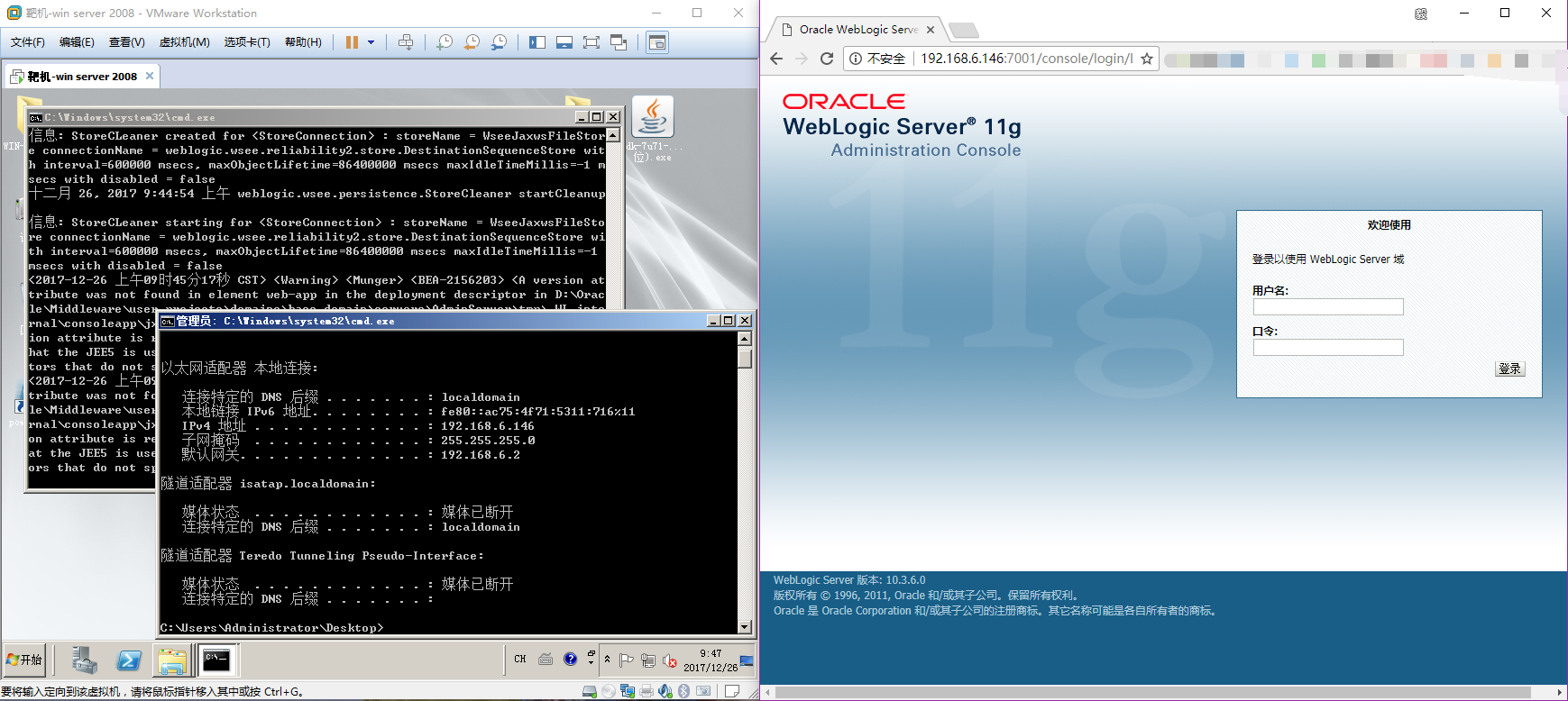This screenshot has height=701, width=1568.
Task: Click the admin cmd window title icon
Action: [x=168, y=321]
